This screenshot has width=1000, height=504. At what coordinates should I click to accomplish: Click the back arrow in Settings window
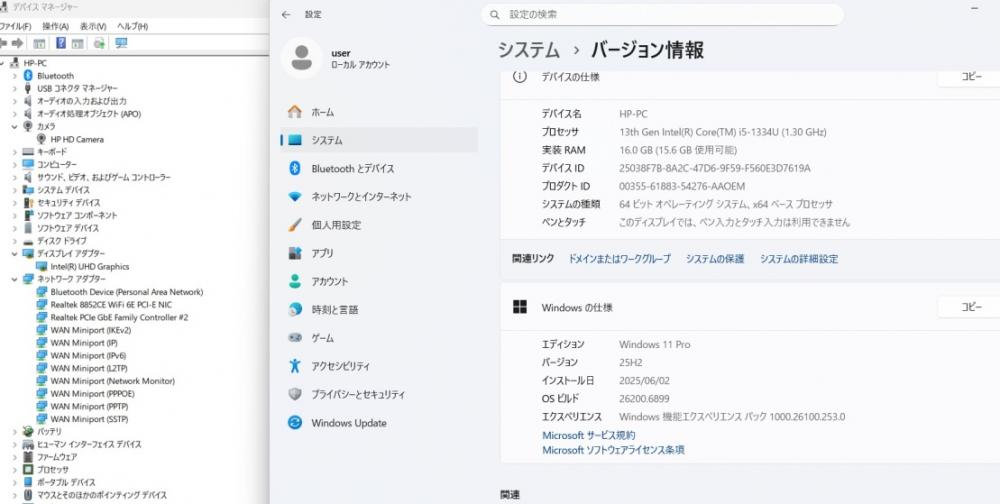click(x=286, y=14)
